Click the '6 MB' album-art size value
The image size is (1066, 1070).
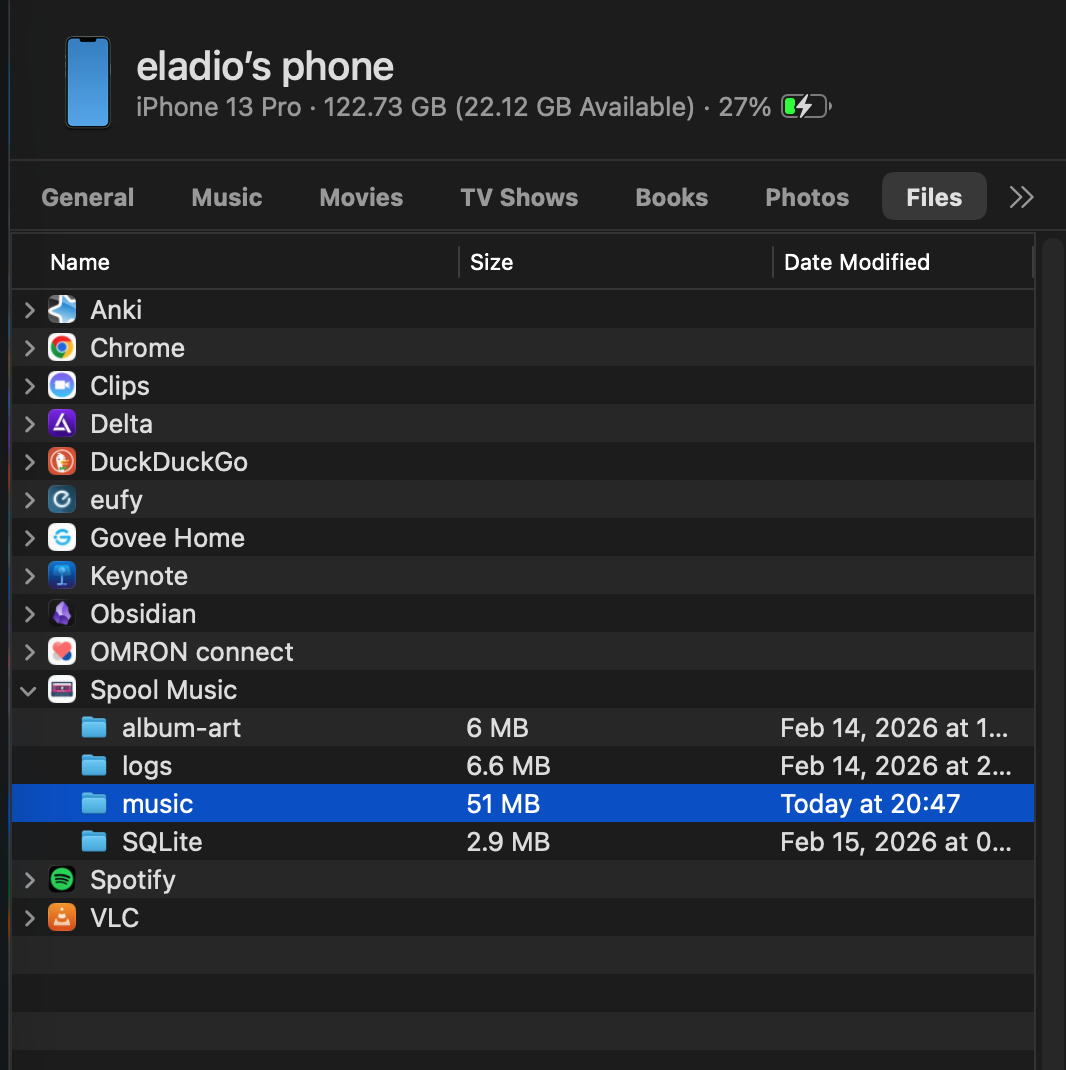coord(497,728)
